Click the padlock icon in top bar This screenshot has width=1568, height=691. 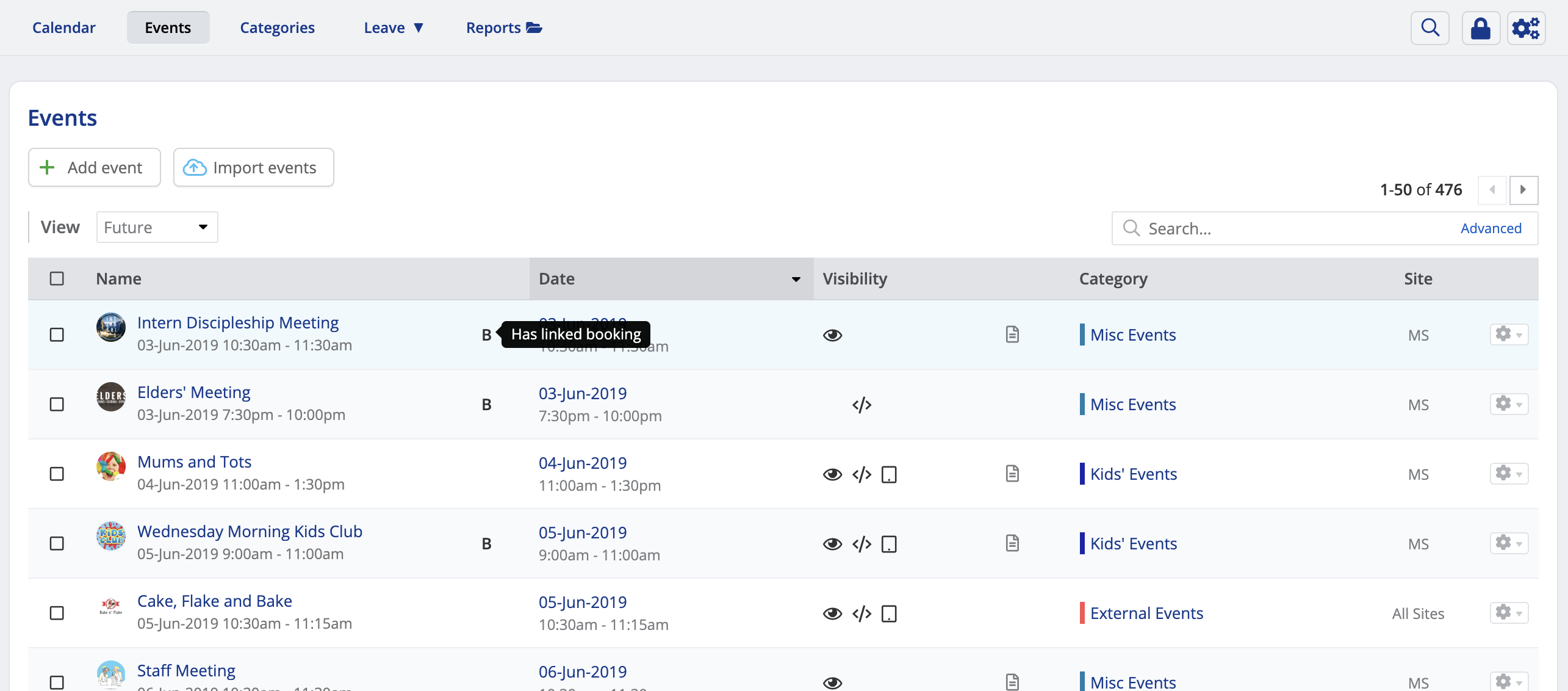coord(1480,28)
